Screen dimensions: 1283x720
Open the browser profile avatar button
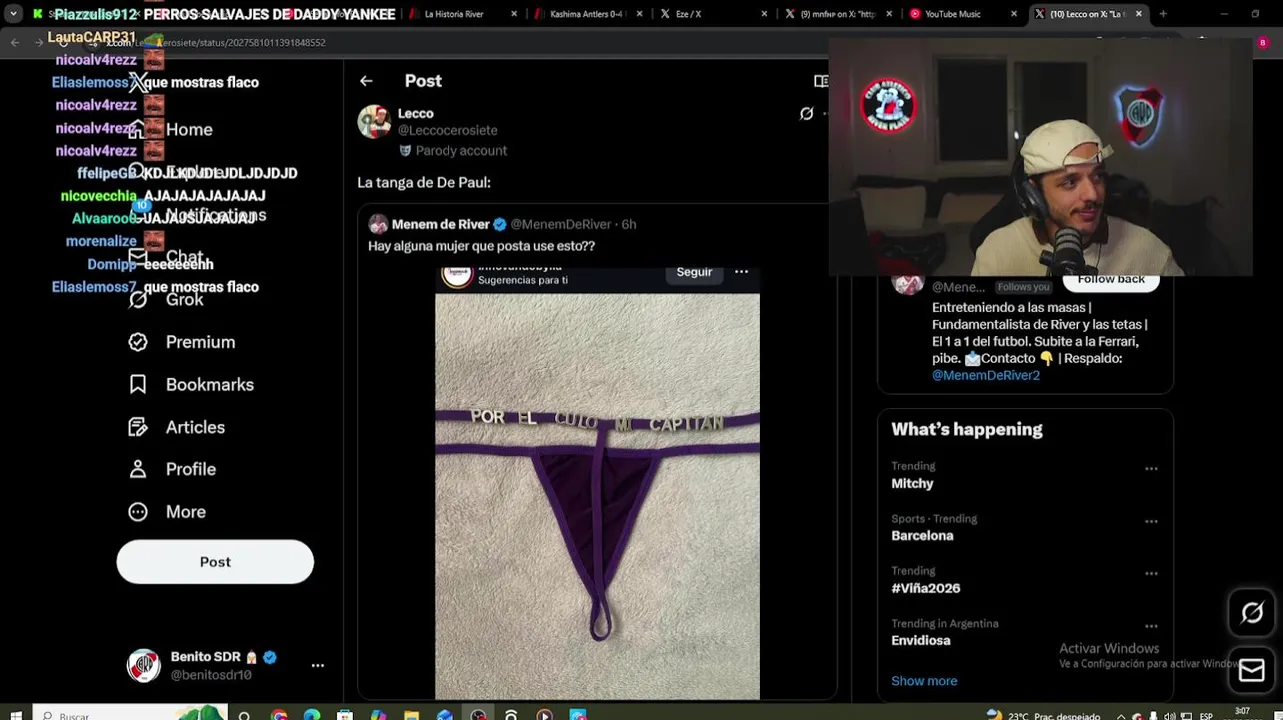click(1262, 42)
